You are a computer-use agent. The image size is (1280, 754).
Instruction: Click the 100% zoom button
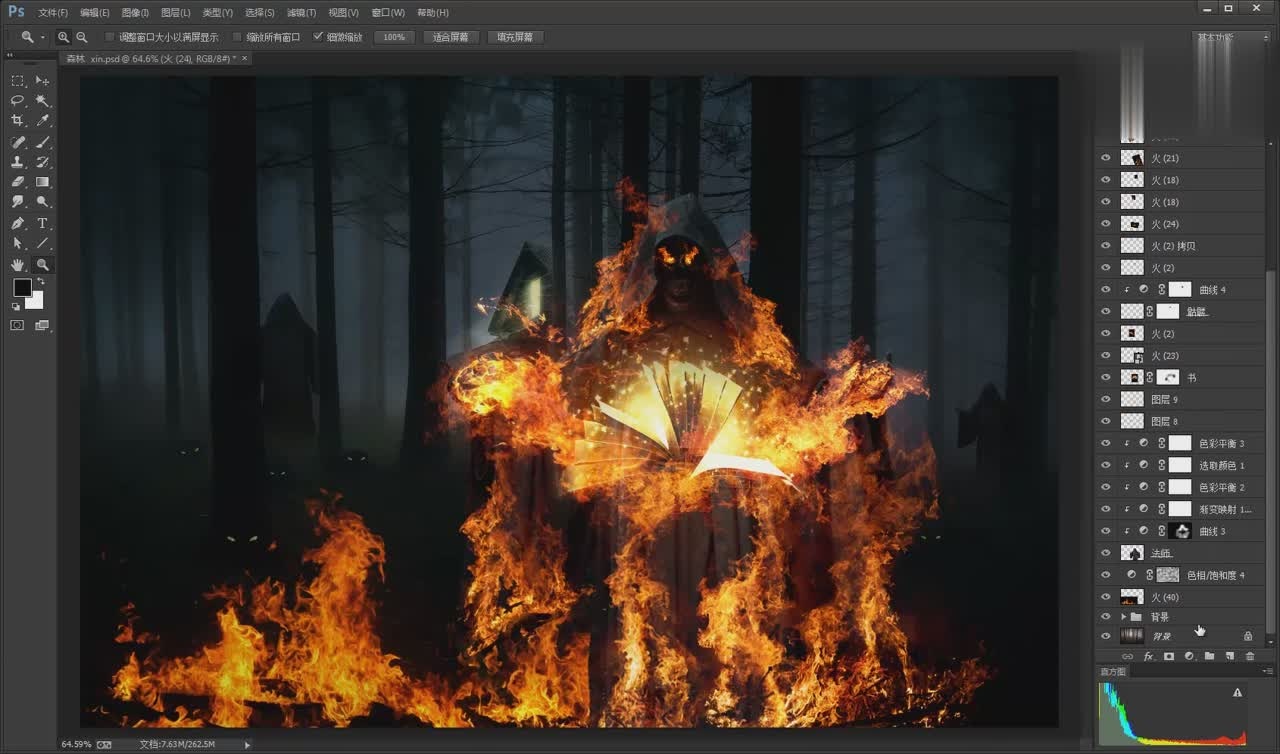click(x=394, y=37)
